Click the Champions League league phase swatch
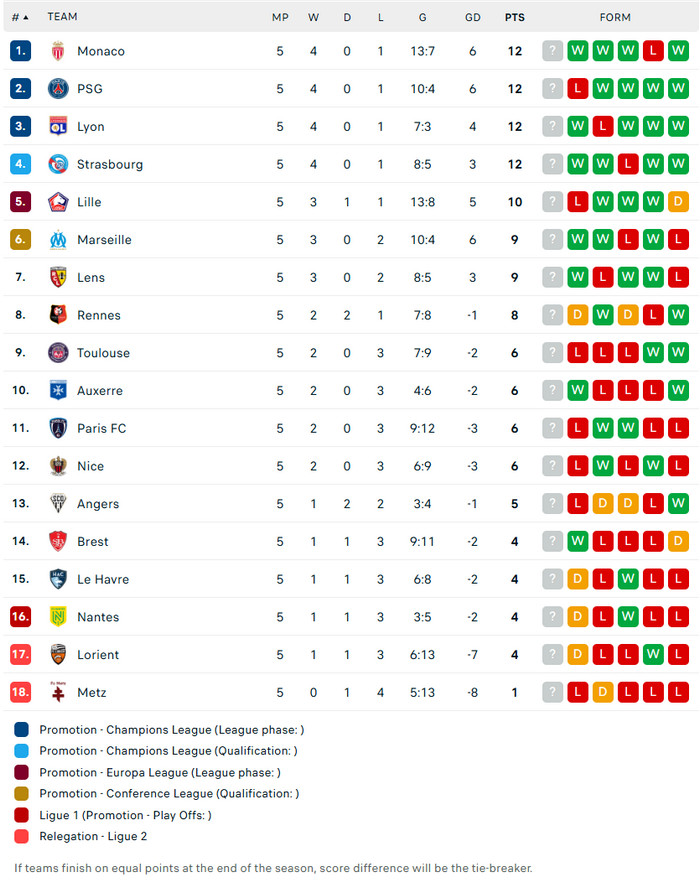 [x=22, y=730]
